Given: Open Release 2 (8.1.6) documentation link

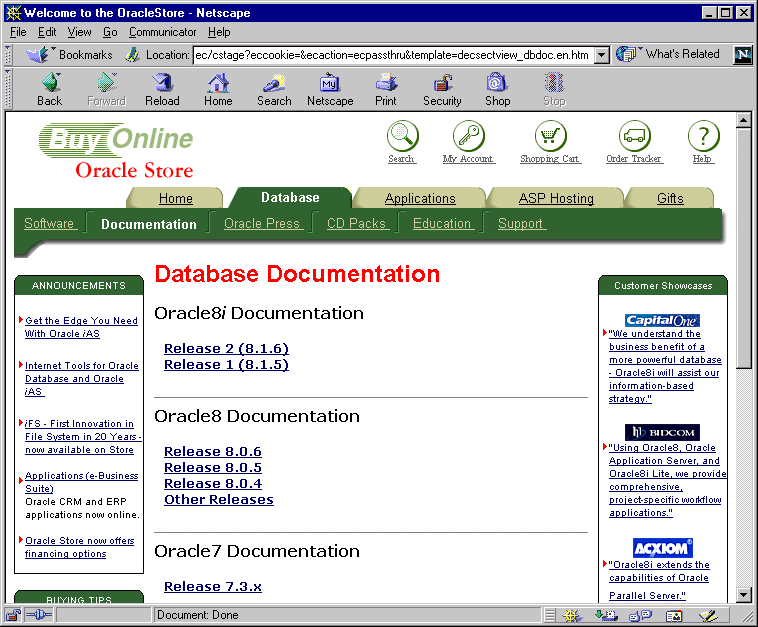Looking at the screenshot, I should click(226, 349).
